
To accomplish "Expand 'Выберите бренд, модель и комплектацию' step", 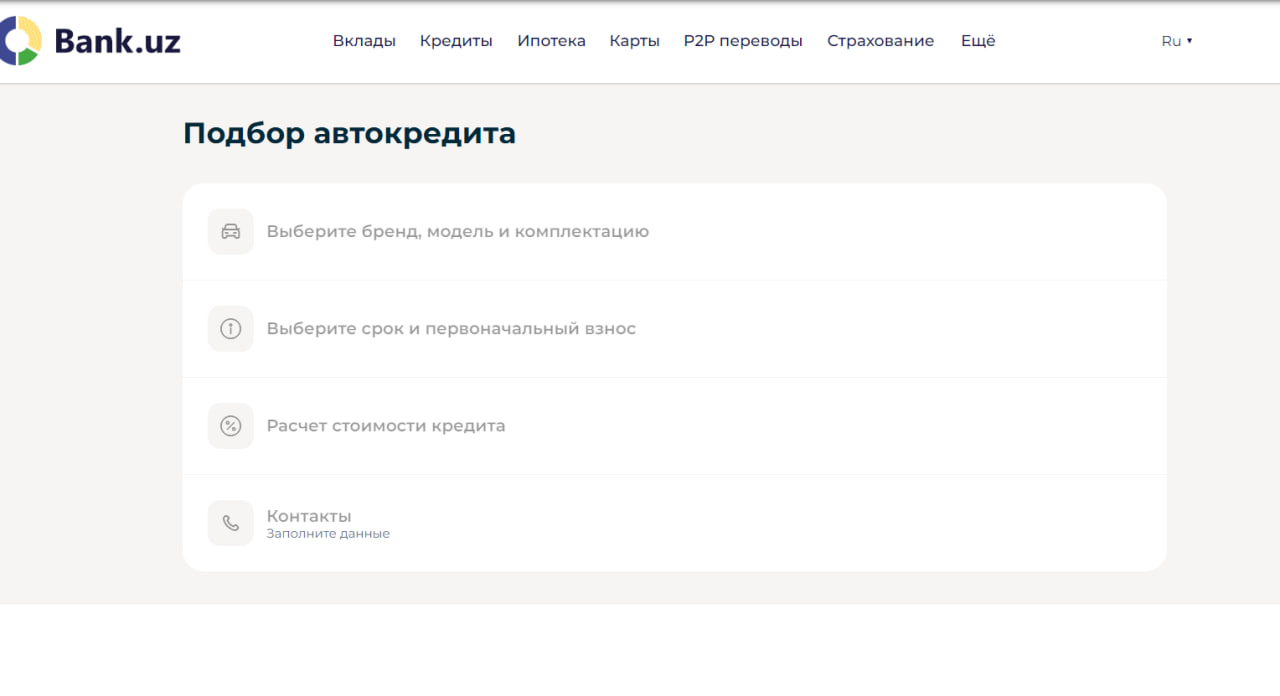I will [x=675, y=232].
